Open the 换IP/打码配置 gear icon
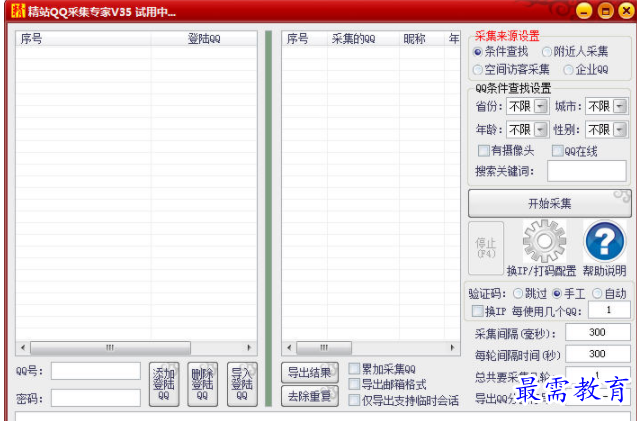This screenshot has width=637, height=421. point(544,241)
